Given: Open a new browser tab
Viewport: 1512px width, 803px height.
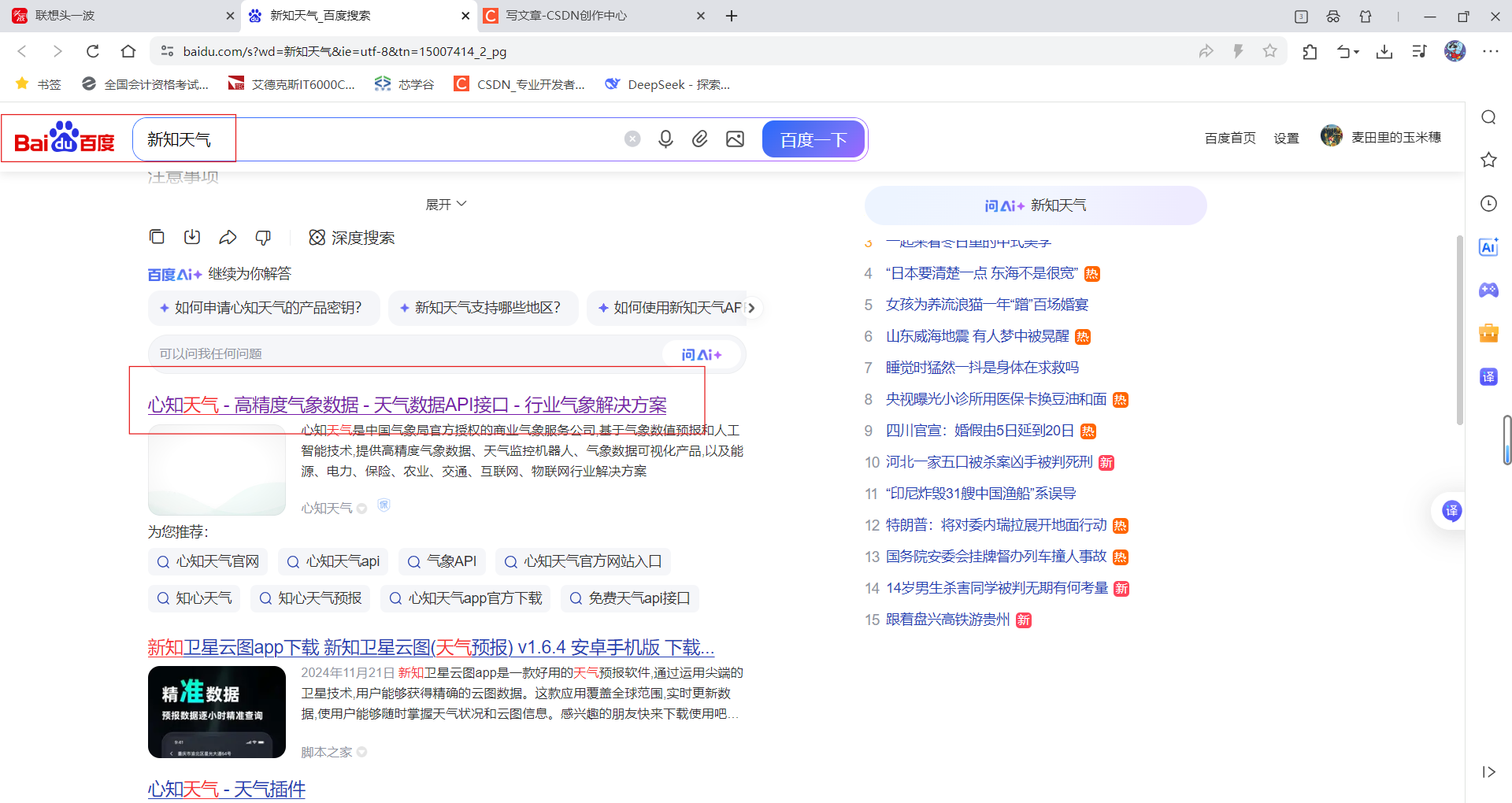Looking at the screenshot, I should click(732, 16).
